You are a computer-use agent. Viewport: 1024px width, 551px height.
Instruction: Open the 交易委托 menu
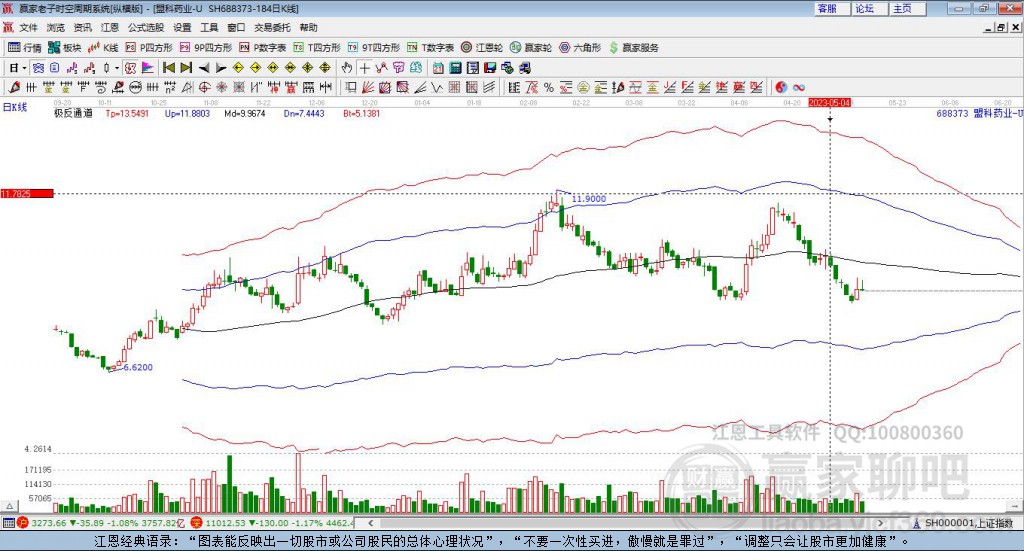tap(272, 27)
